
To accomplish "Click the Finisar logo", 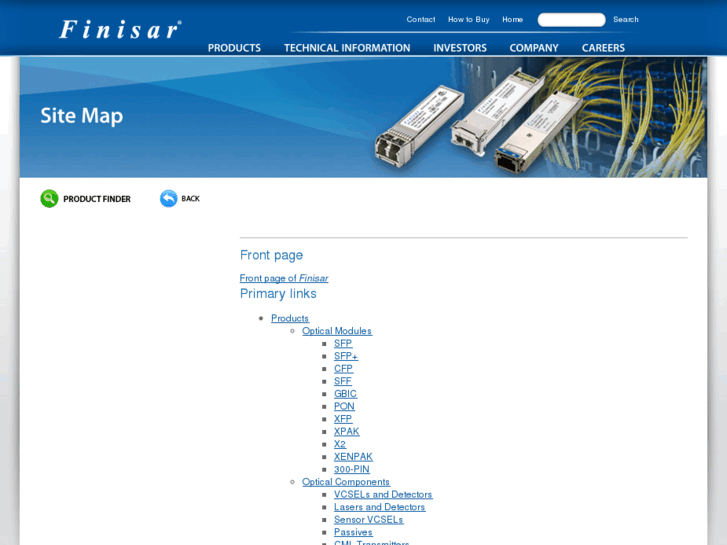I will click(x=121, y=30).
